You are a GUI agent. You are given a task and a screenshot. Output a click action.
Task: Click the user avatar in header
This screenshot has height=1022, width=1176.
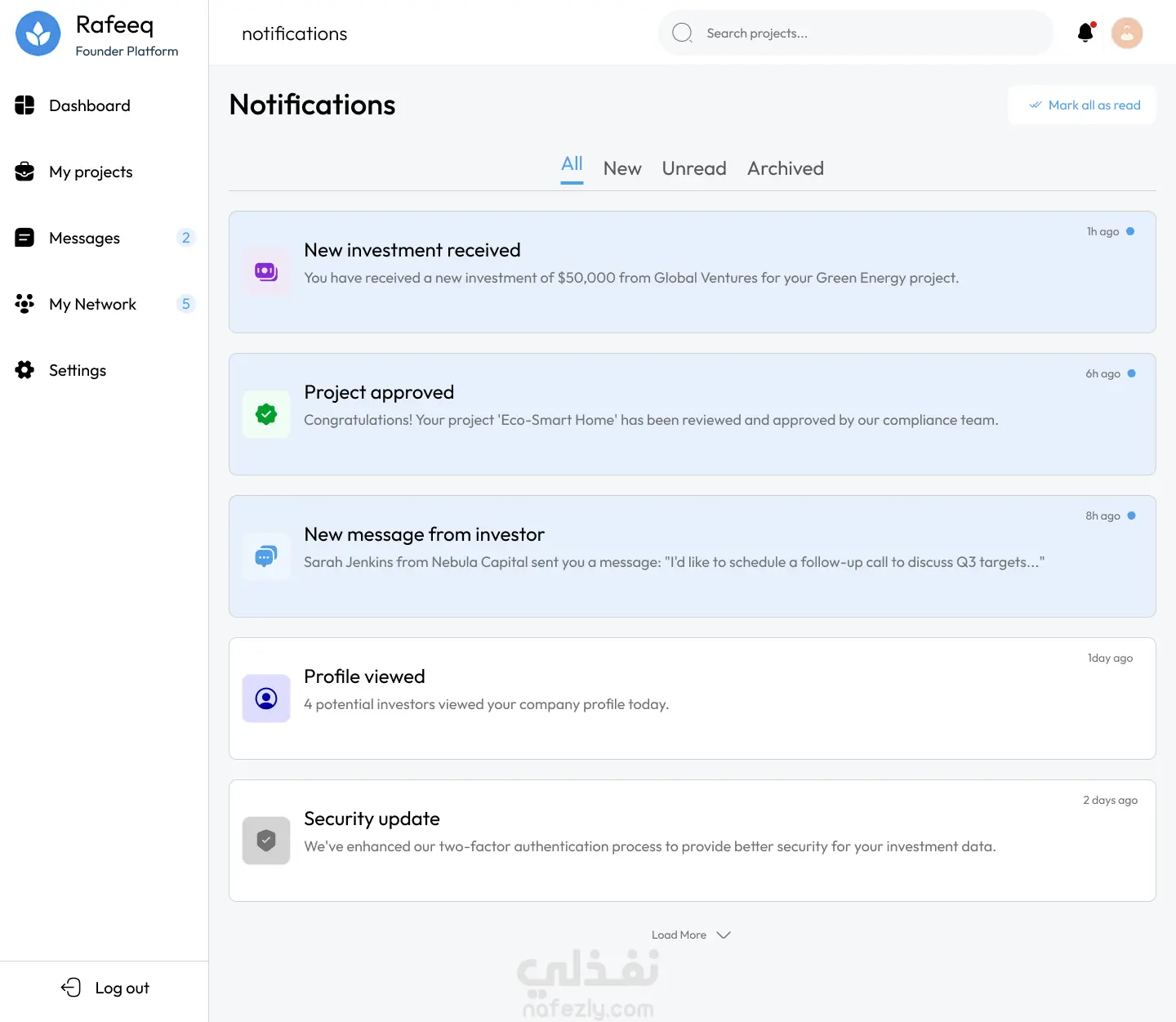tap(1127, 33)
